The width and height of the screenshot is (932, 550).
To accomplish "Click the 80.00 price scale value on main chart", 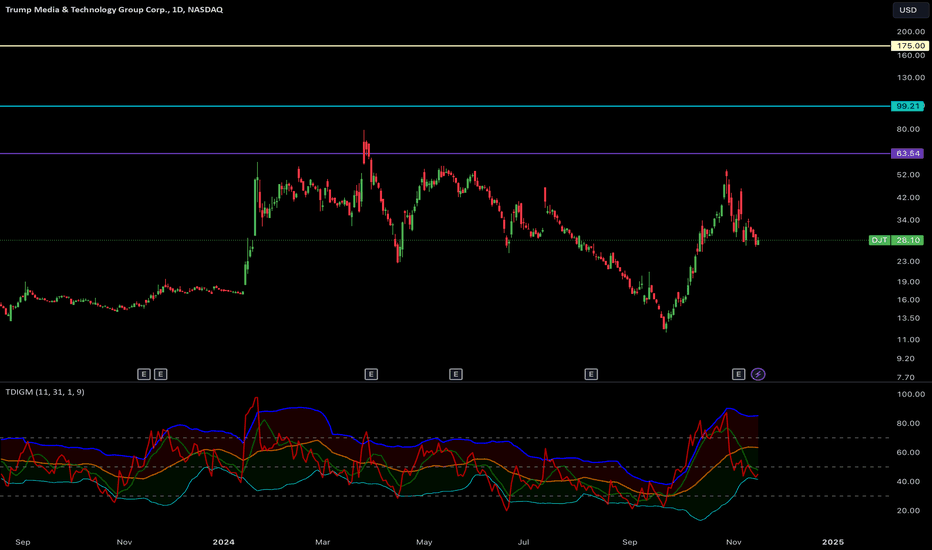I will (908, 129).
